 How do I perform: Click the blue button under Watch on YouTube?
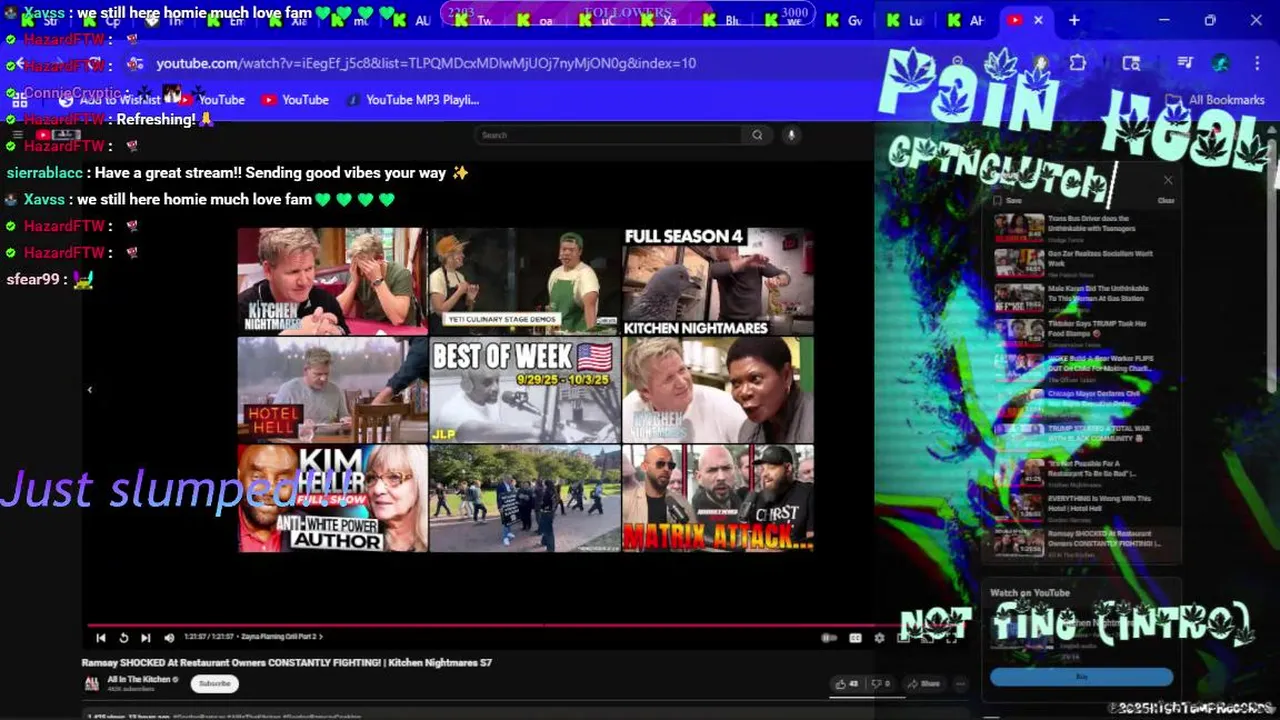(1081, 677)
